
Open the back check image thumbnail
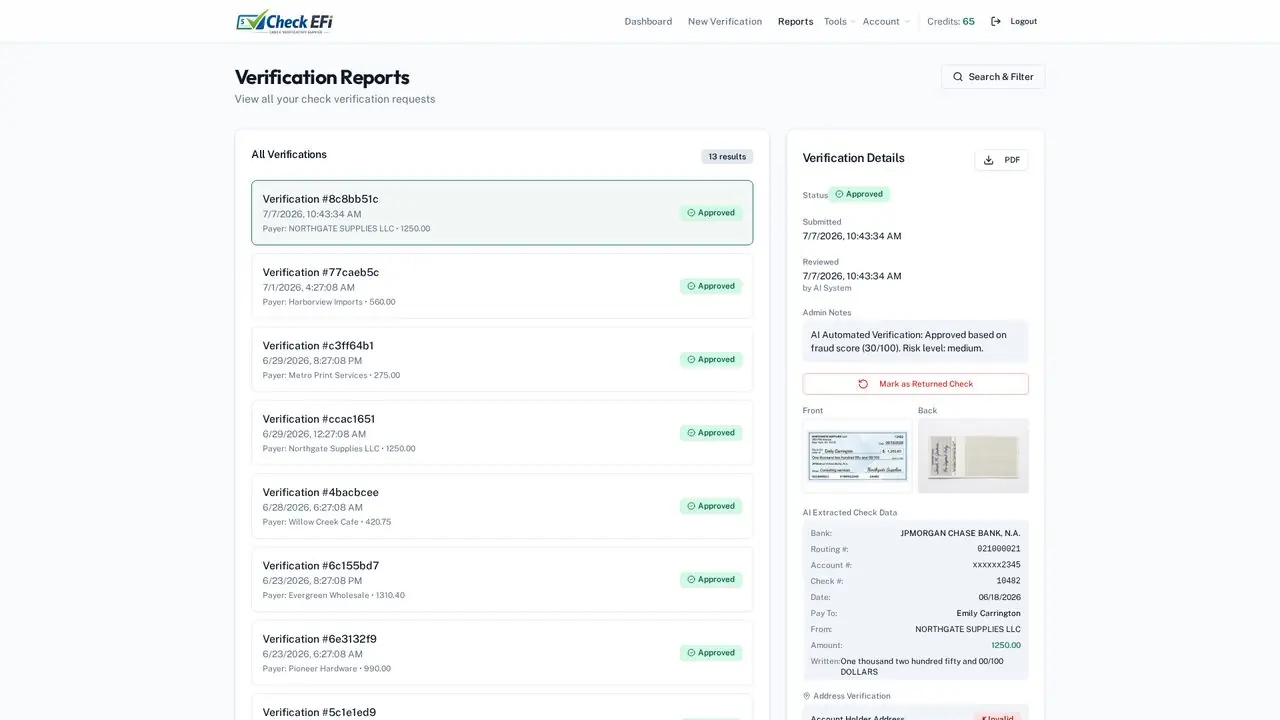tap(973, 456)
